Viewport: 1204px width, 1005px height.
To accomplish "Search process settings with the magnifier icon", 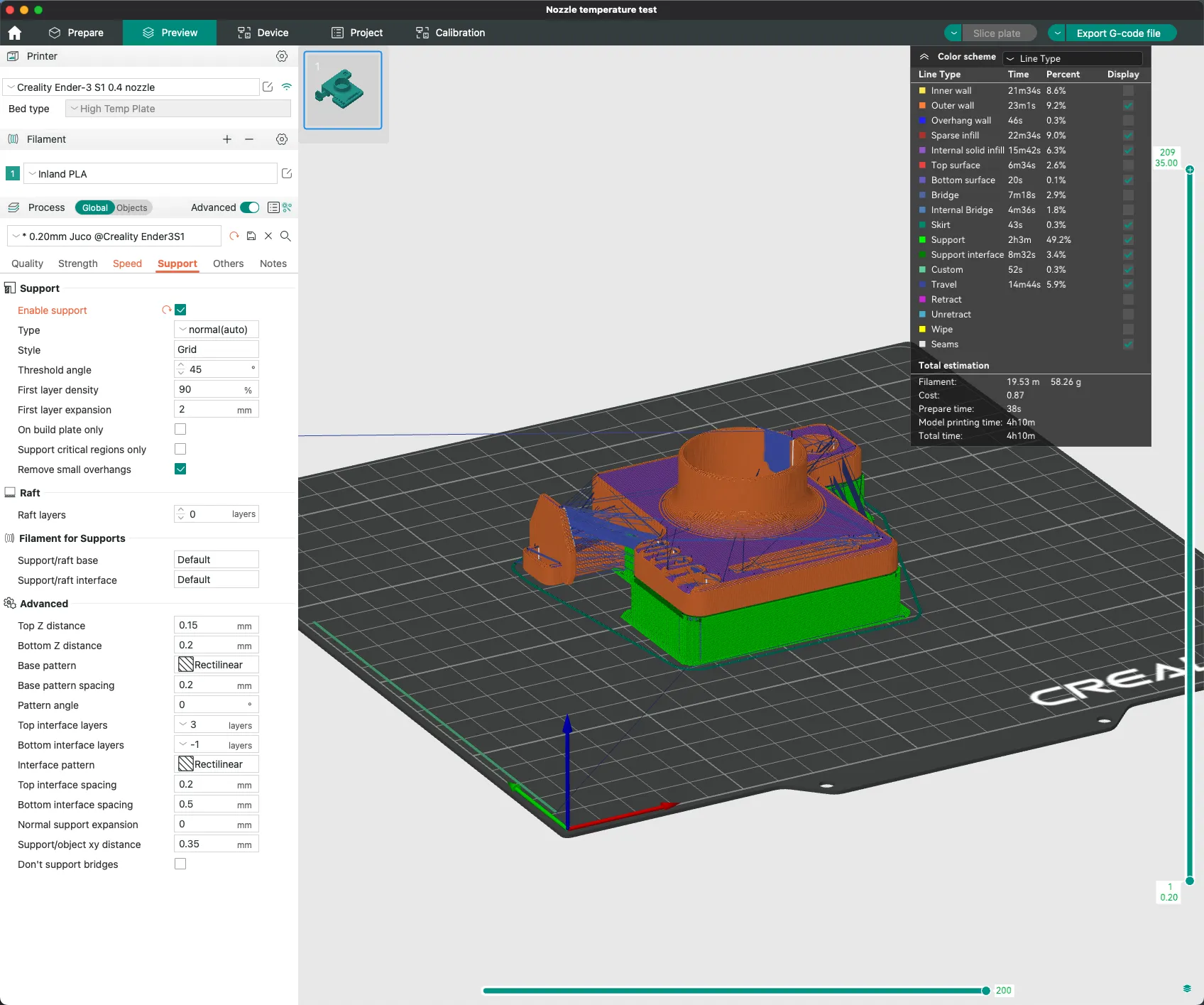I will click(x=285, y=236).
